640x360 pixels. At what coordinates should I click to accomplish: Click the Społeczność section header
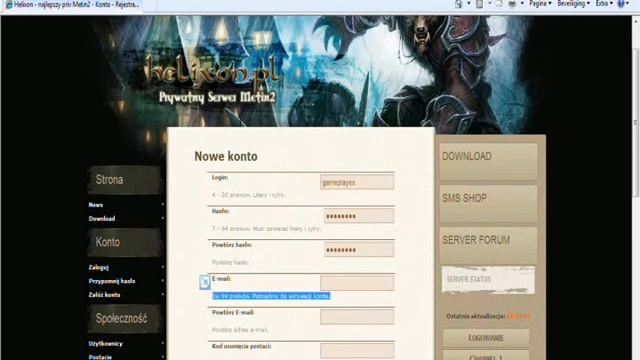click(124, 319)
